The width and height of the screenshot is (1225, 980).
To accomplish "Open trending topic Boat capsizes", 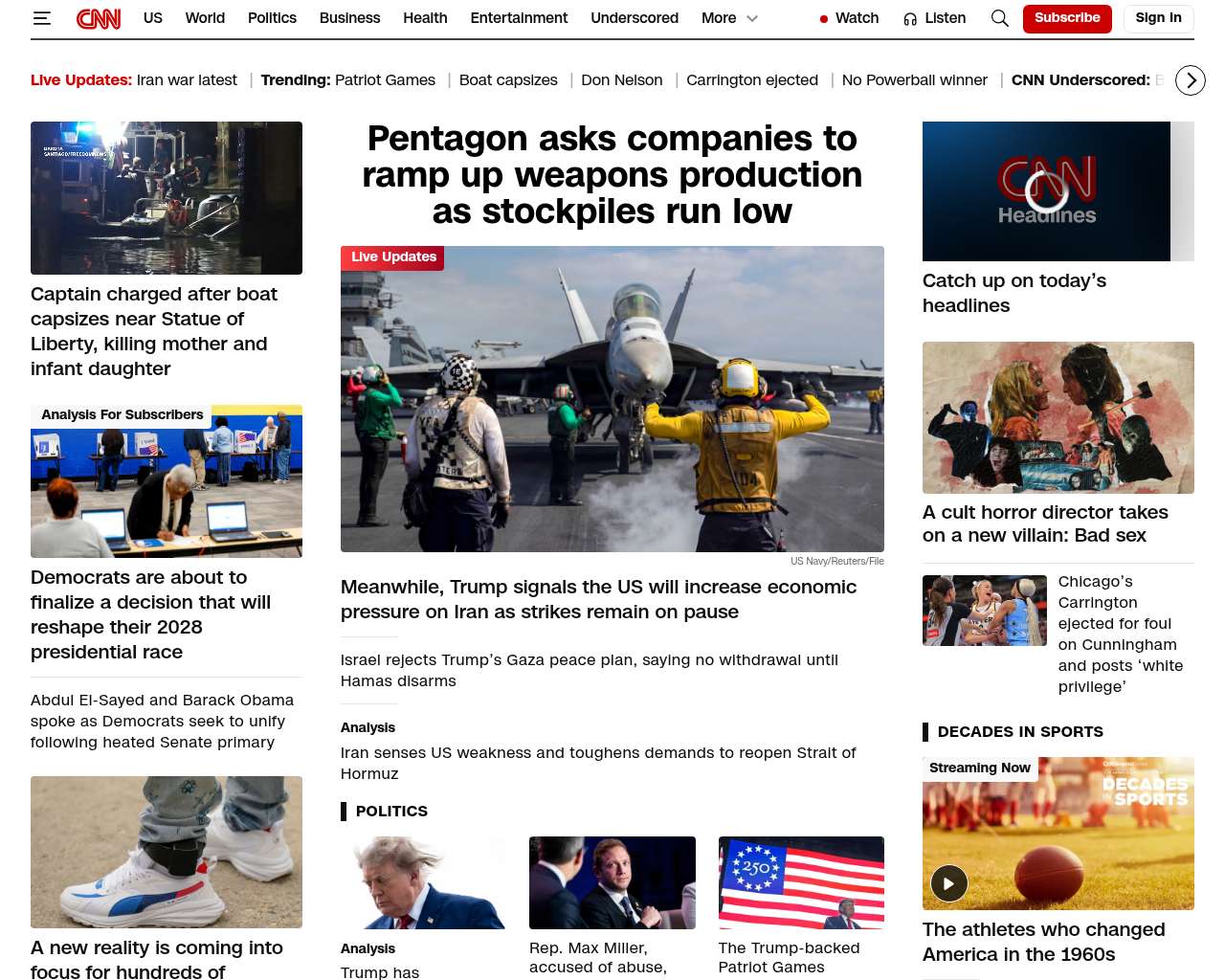I will [x=508, y=80].
